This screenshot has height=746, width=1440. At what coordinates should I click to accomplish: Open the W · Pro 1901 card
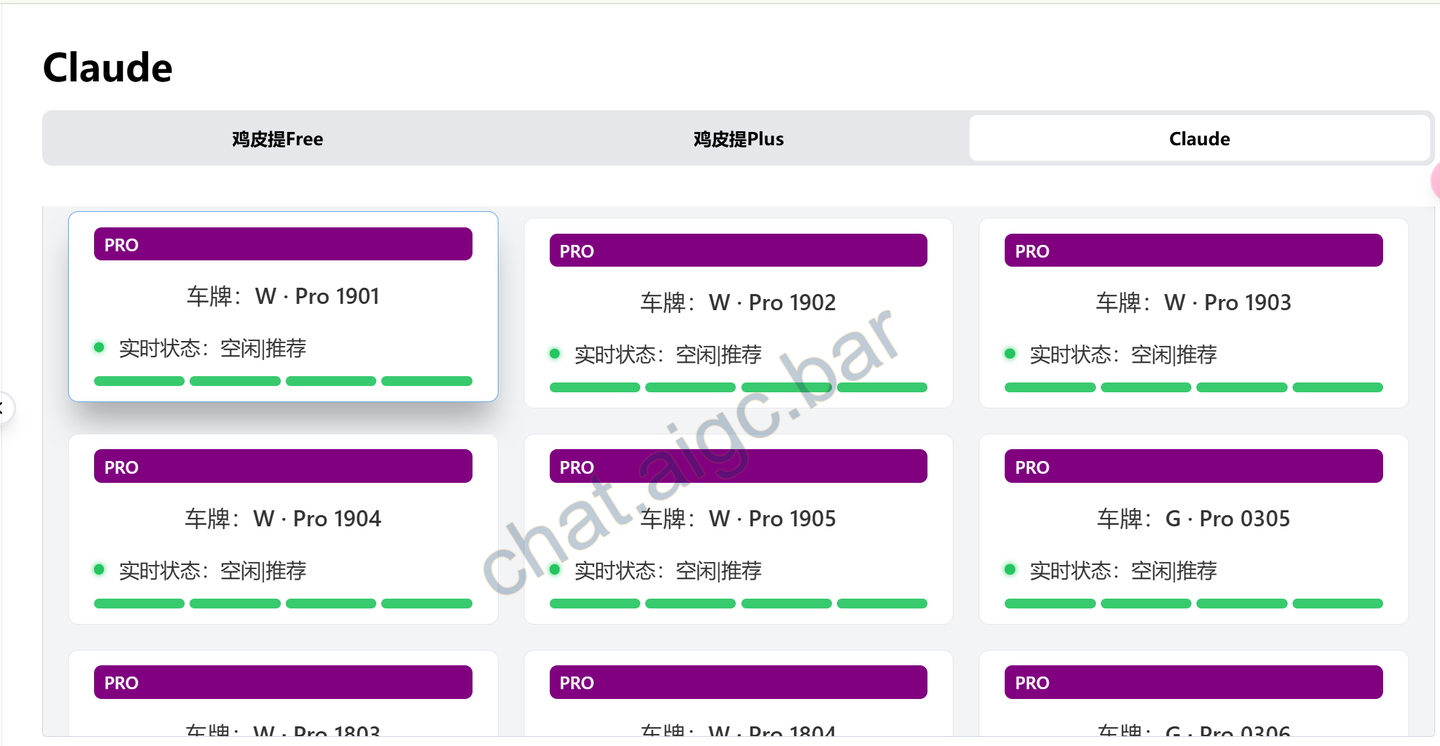(283, 306)
